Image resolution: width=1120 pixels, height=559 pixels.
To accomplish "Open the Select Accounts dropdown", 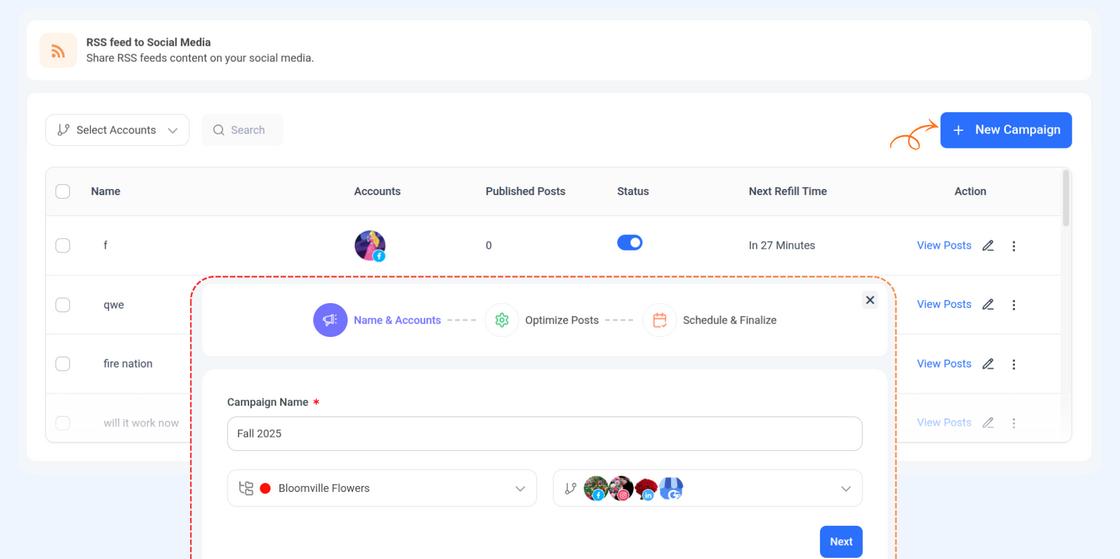I will tap(117, 130).
